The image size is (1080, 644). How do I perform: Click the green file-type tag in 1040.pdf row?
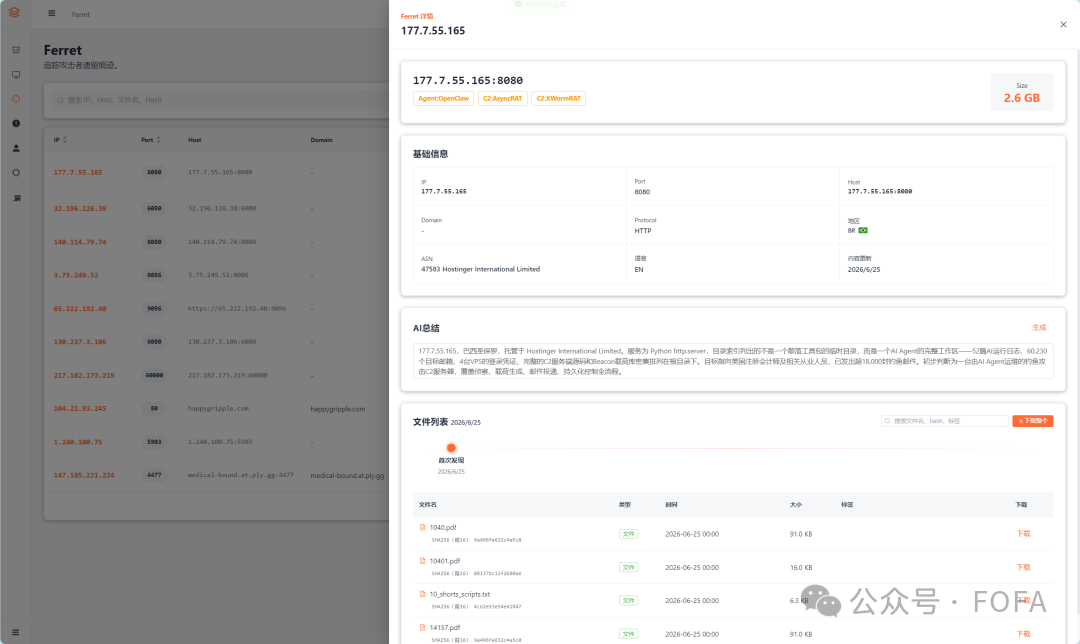628,534
